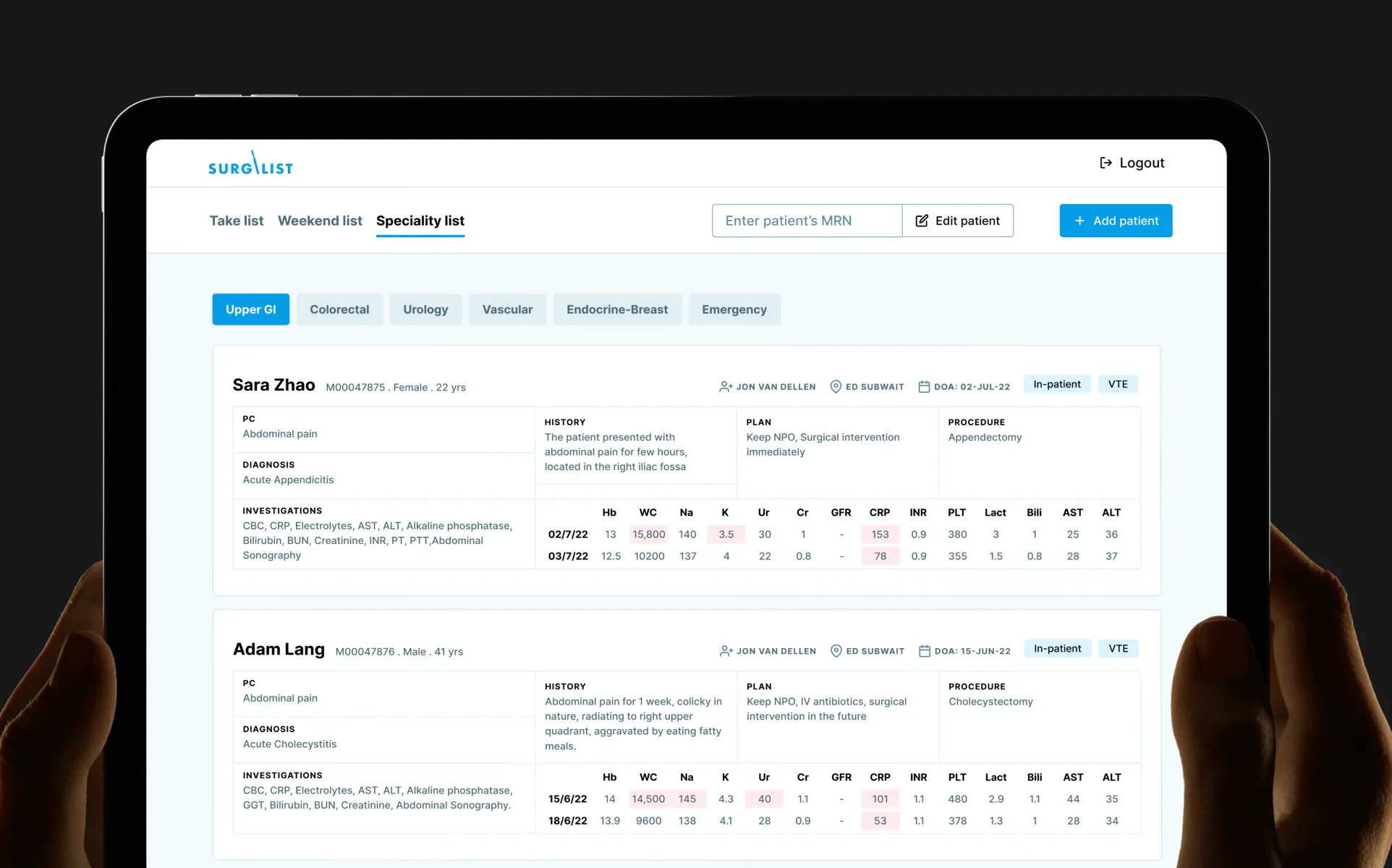Screen dimensions: 1392x868
Task: Click the highlighted WC value 15,800
Action: tap(649, 535)
